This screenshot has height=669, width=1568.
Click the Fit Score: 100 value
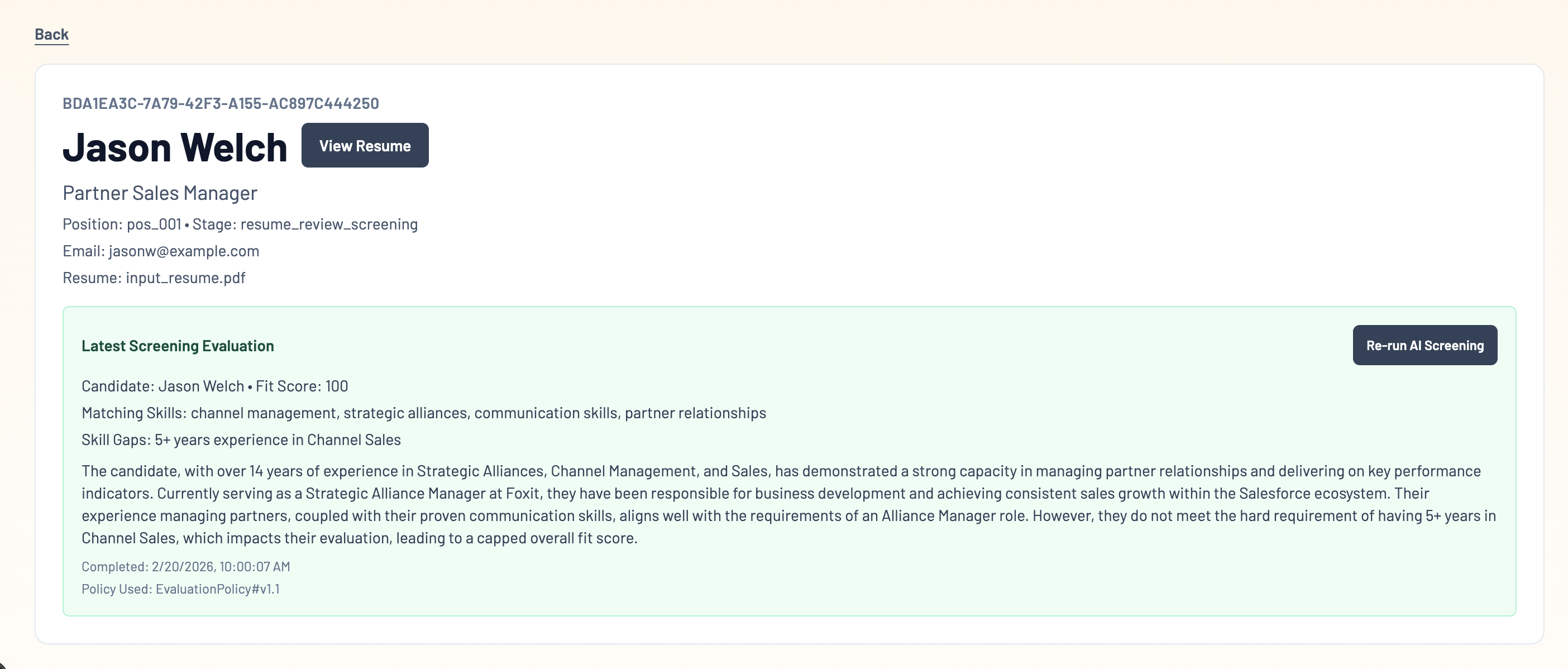pyautogui.click(x=302, y=386)
